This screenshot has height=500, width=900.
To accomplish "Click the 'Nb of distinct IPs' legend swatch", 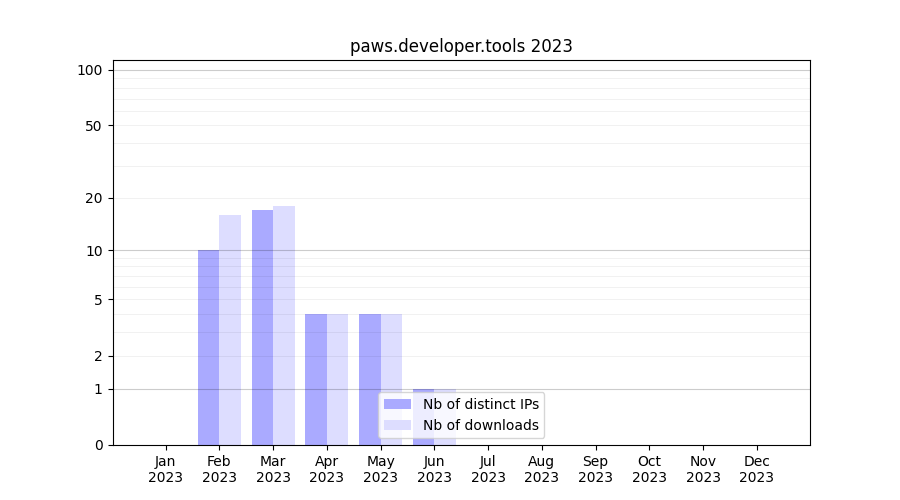I will tap(397, 404).
